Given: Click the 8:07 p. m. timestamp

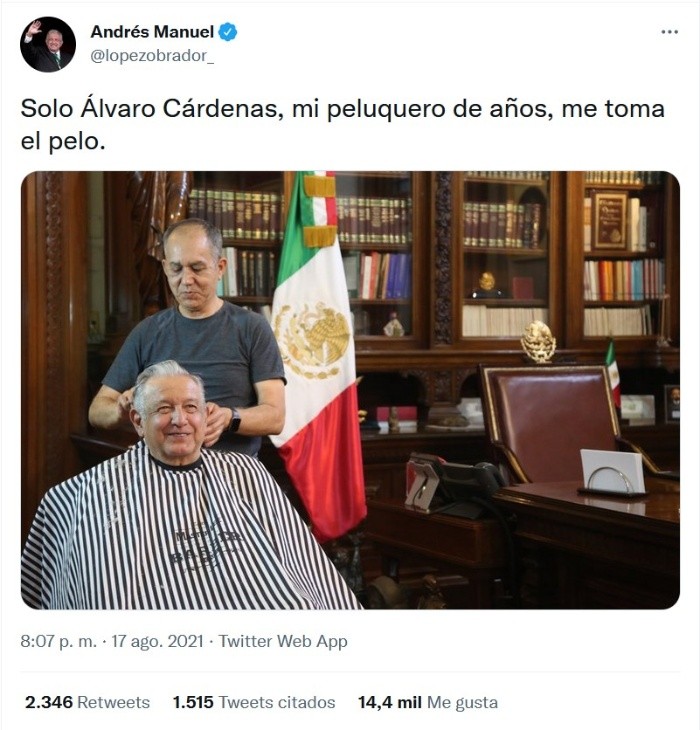Looking at the screenshot, I should (x=59, y=641).
